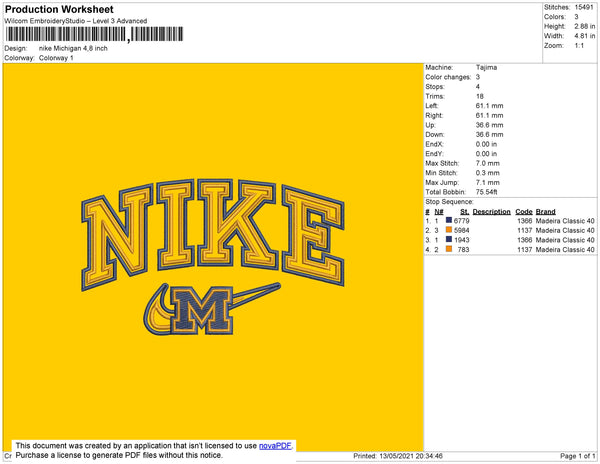The height and width of the screenshot is (464, 600).
Task: Select Max Jump value '7.1 mm'
Action: tap(488, 182)
